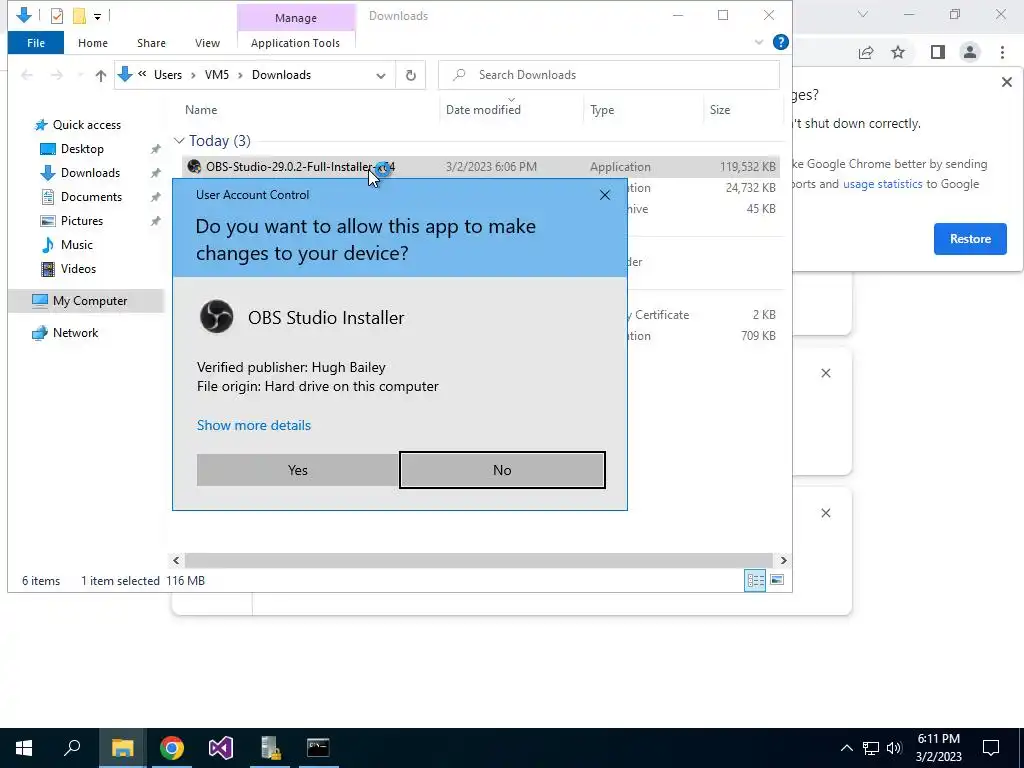The height and width of the screenshot is (768, 1024).
Task: Click the Search Downloads field
Action: pyautogui.click(x=609, y=75)
